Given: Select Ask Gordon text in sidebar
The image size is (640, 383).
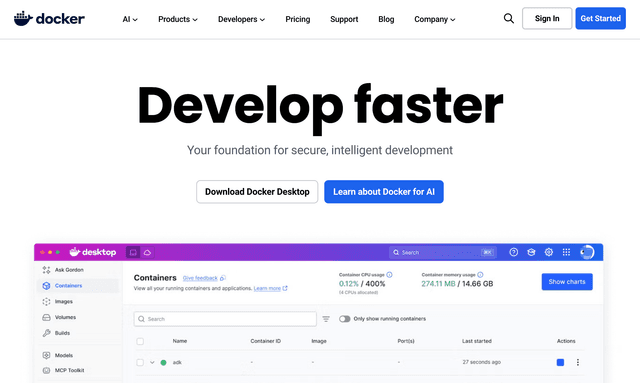Looking at the screenshot, I should coord(69,270).
